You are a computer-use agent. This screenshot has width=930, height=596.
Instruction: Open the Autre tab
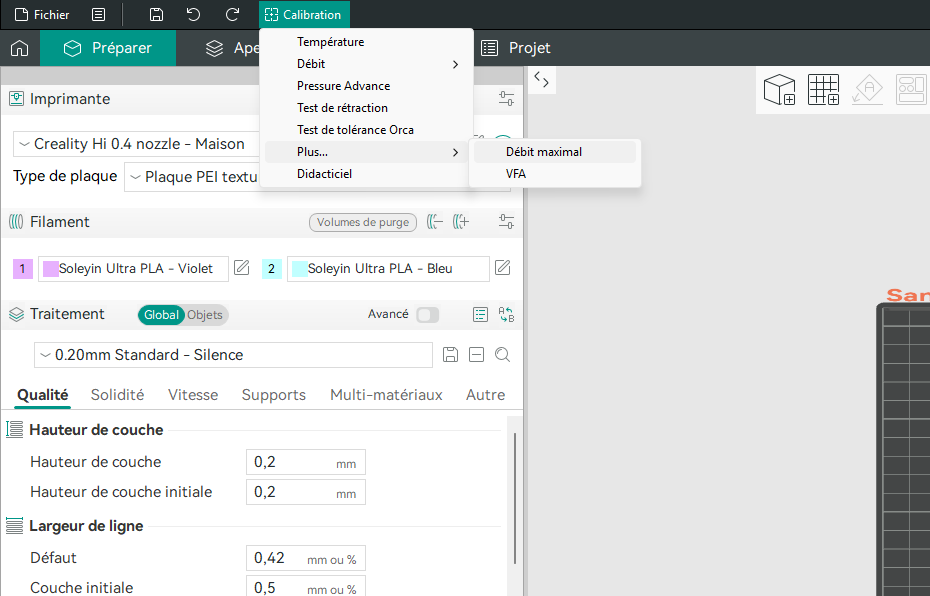click(x=485, y=395)
